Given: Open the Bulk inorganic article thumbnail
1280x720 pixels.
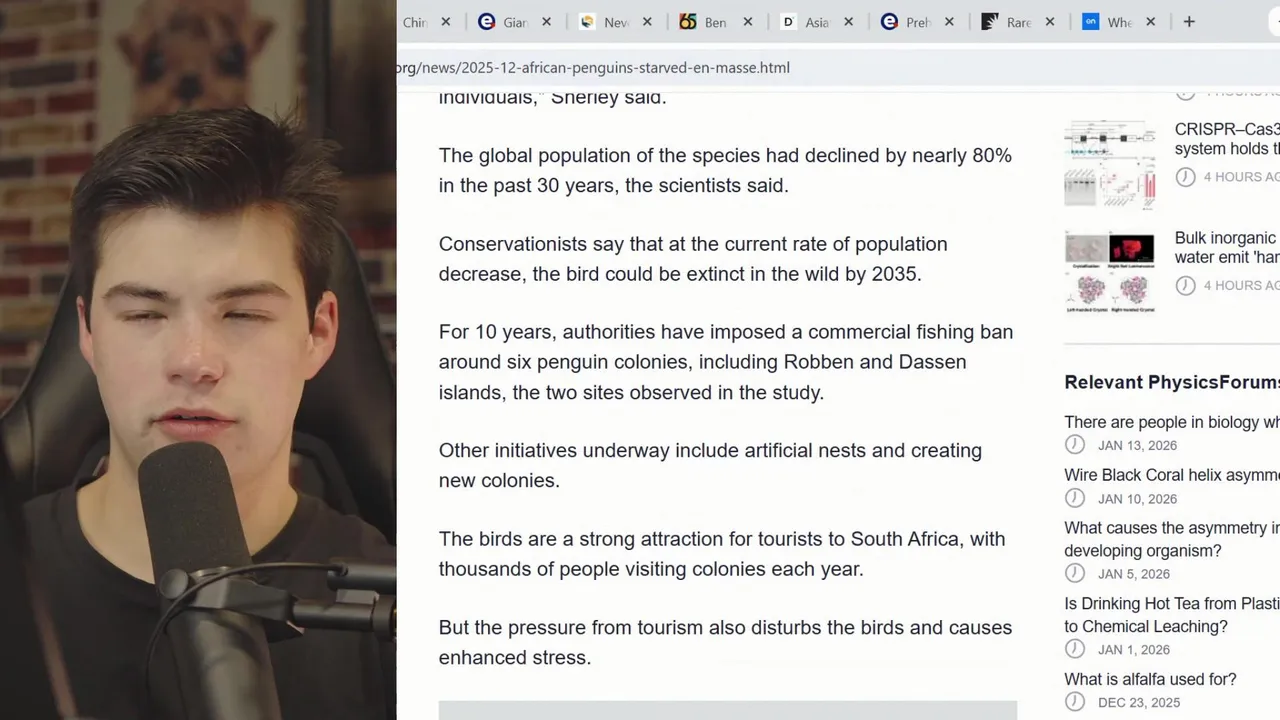Looking at the screenshot, I should tap(1110, 271).
